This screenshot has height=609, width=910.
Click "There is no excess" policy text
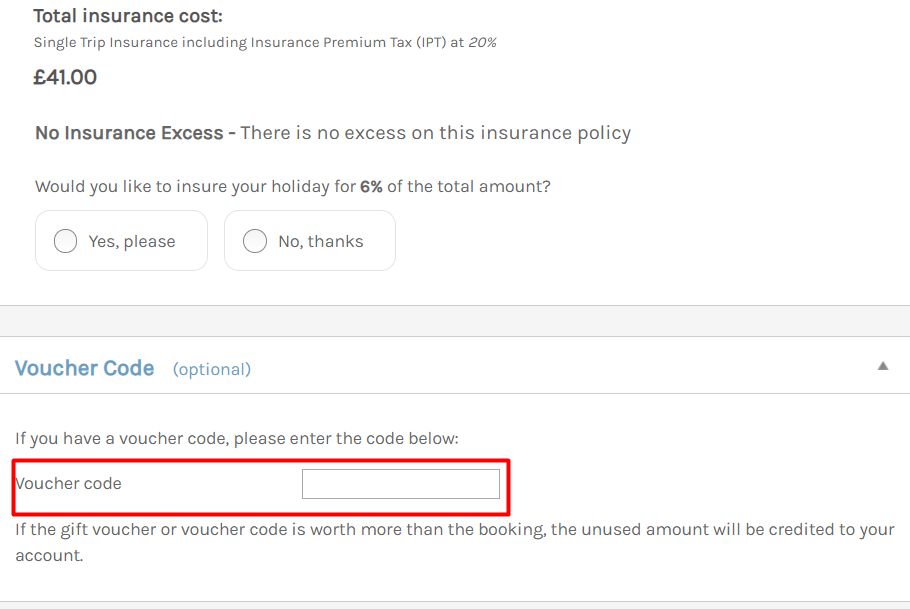(x=436, y=133)
